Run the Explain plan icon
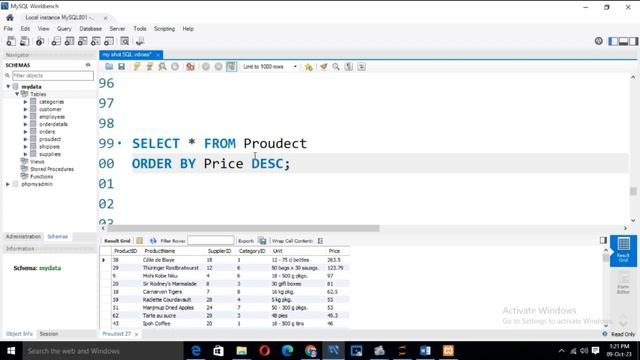 pyautogui.click(x=162, y=67)
